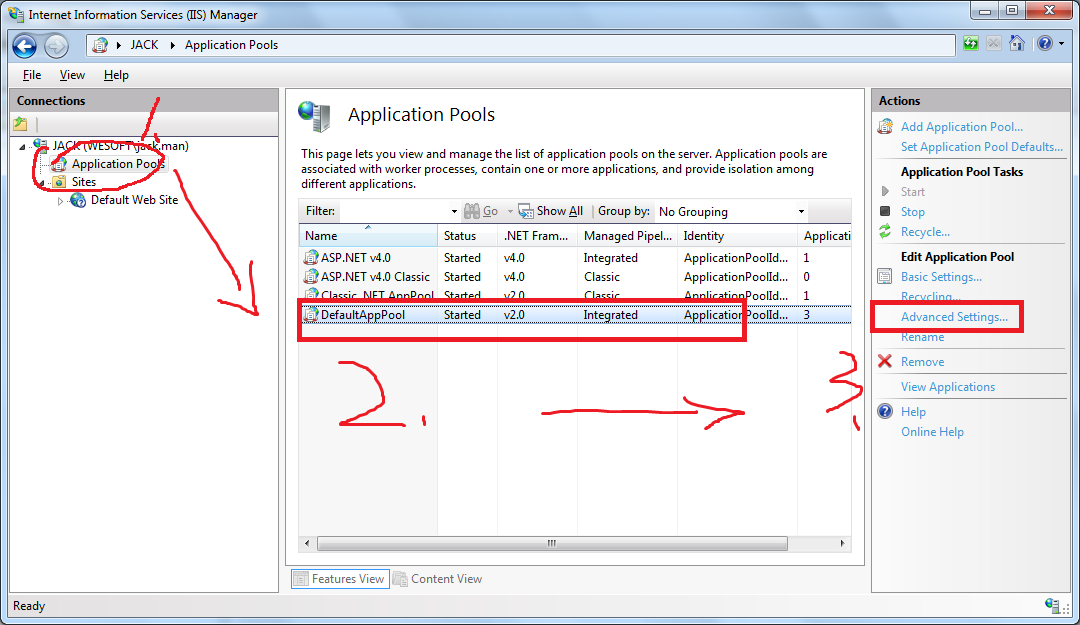Open the Filter dropdown arrow

point(454,212)
